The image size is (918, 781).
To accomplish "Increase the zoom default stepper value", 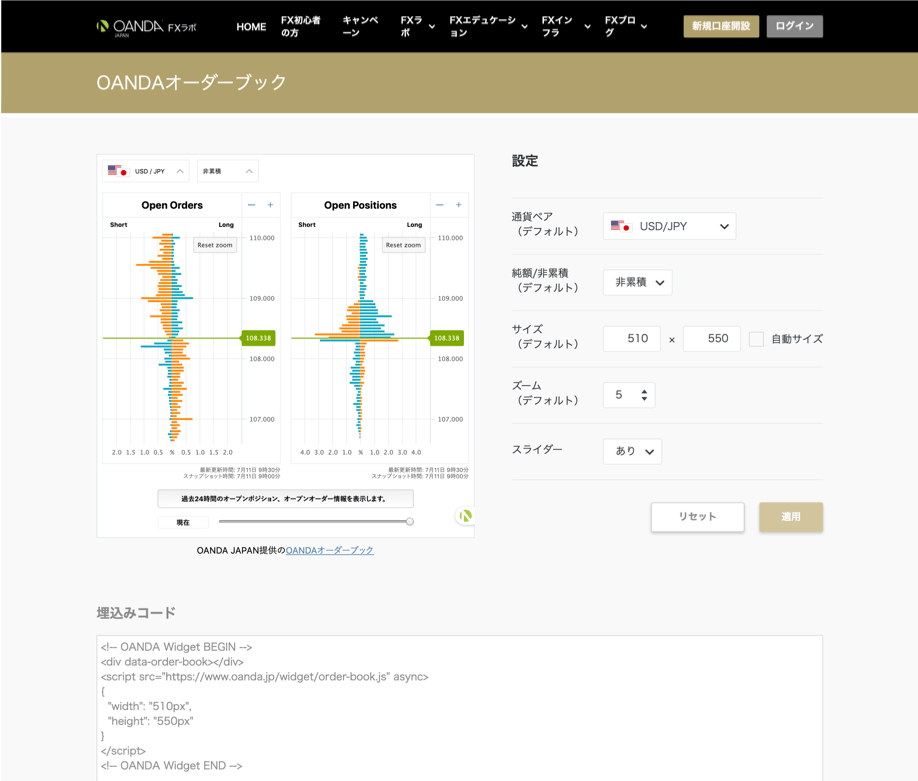I will [644, 390].
